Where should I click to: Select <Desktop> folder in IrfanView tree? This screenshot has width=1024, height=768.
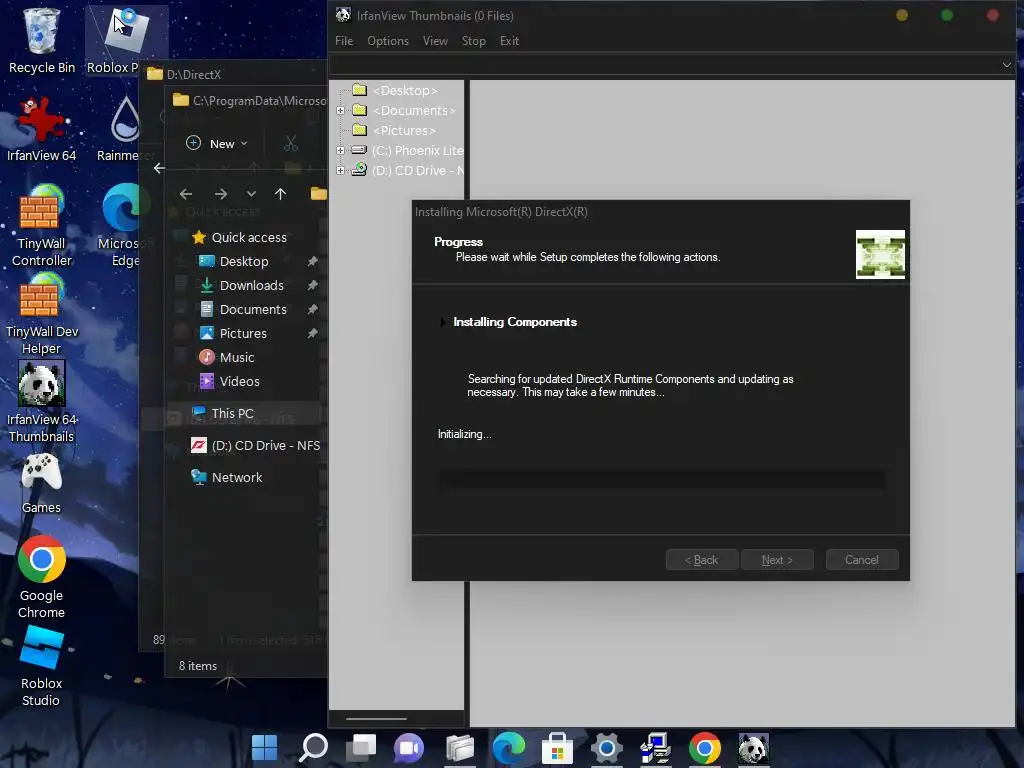pos(396,91)
